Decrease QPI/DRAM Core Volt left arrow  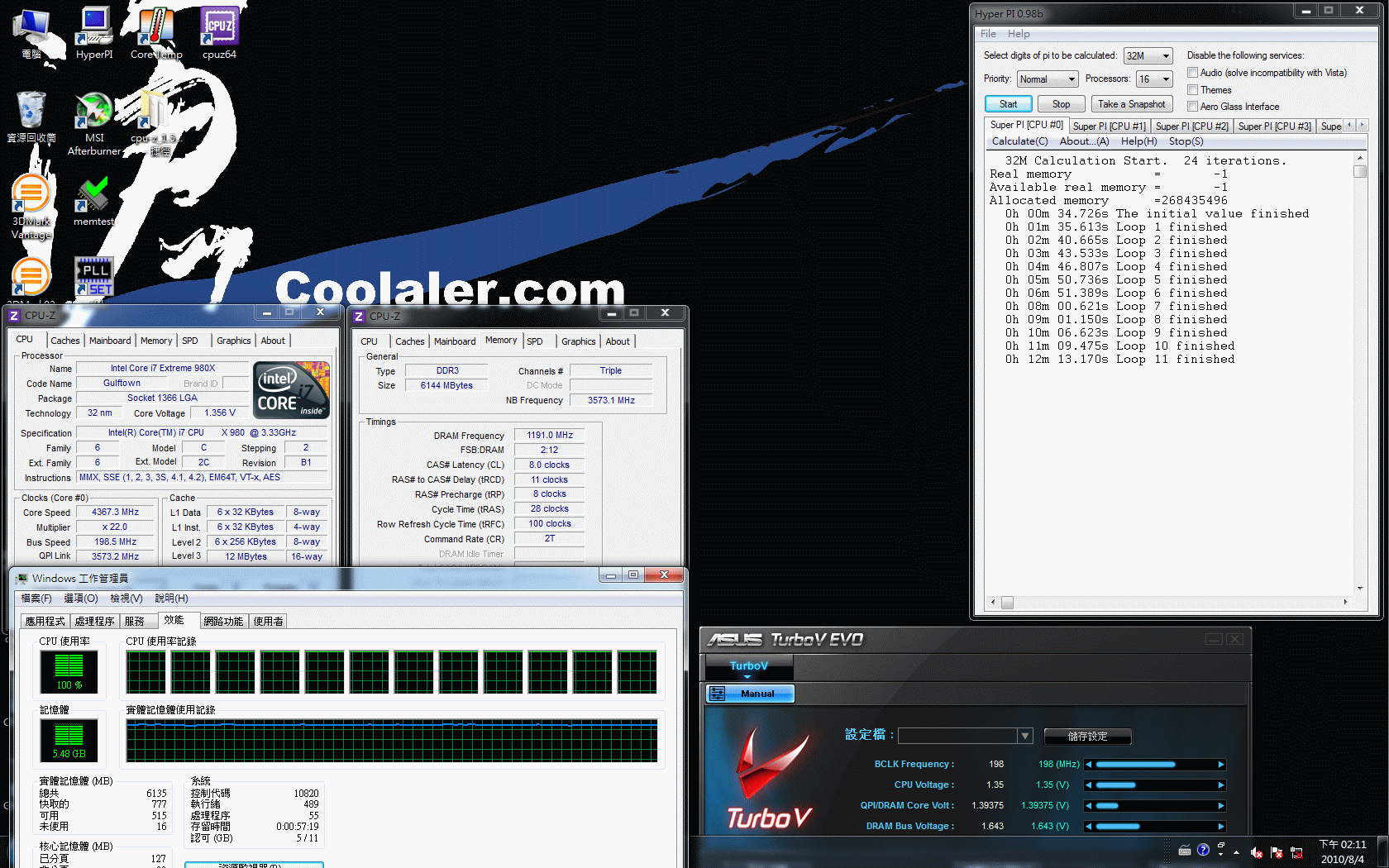click(x=1089, y=806)
